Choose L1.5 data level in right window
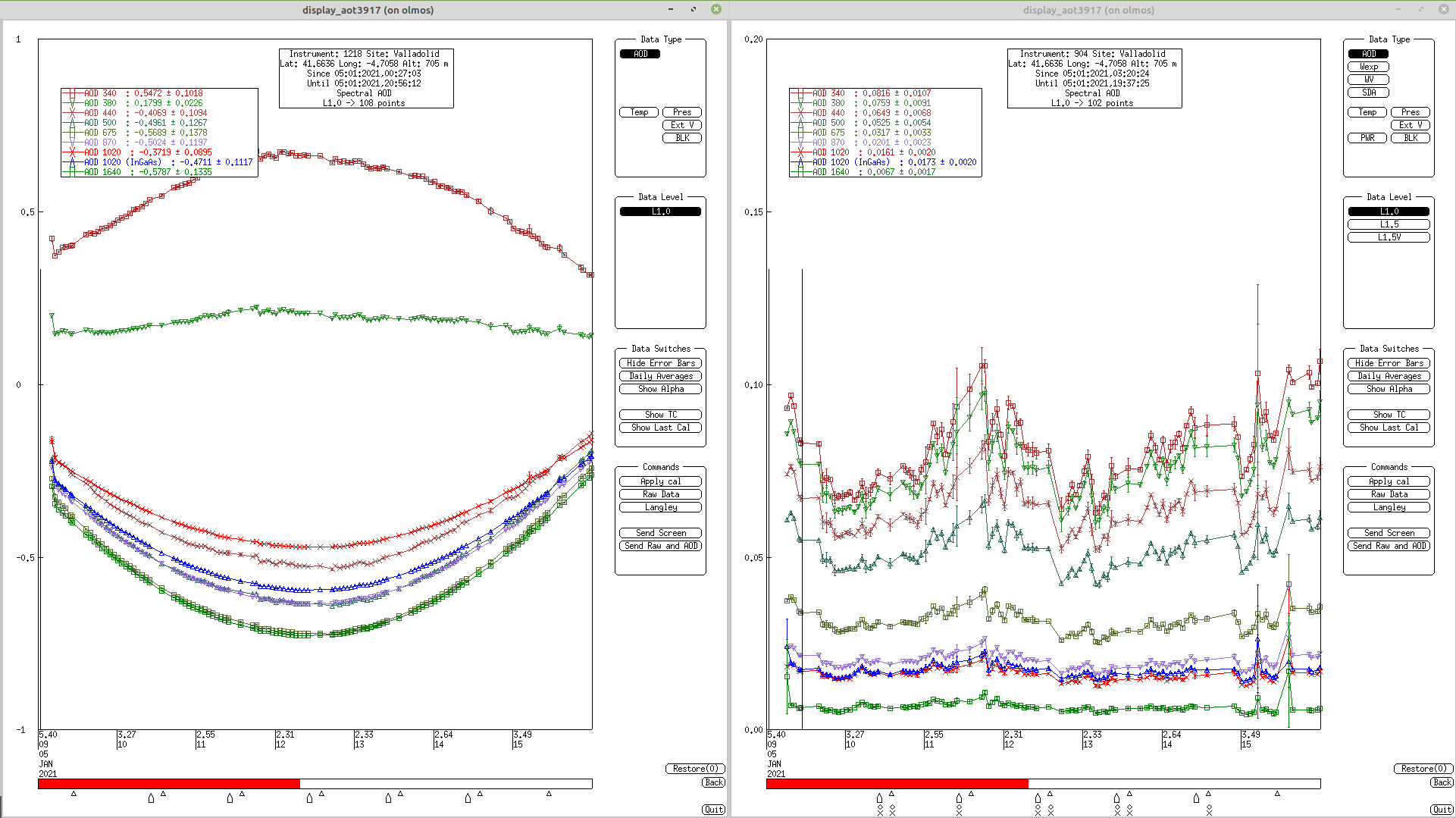The height and width of the screenshot is (818, 1456). point(1389,224)
